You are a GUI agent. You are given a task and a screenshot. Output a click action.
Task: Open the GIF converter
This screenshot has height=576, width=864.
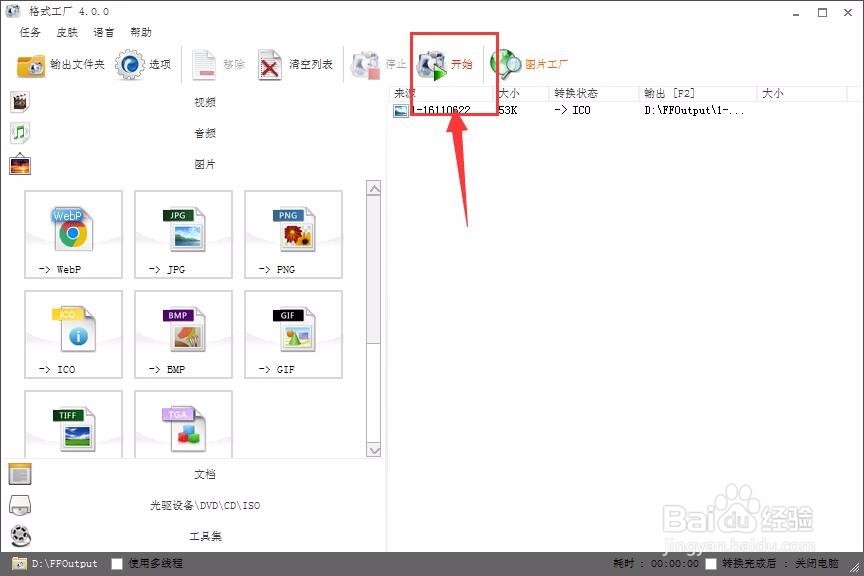(293, 333)
